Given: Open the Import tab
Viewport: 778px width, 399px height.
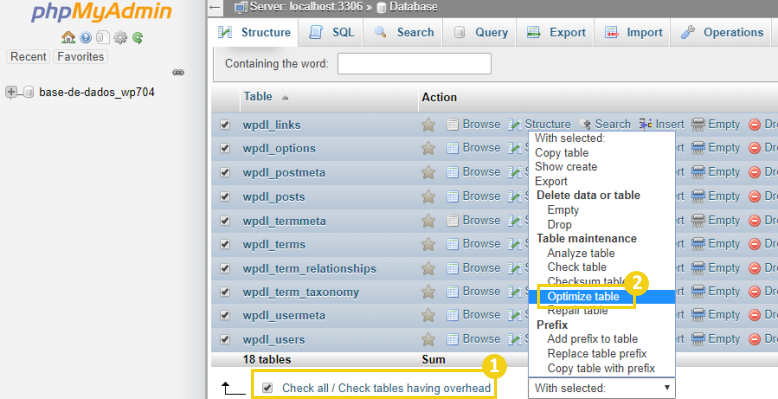Looking at the screenshot, I should pyautogui.click(x=633, y=32).
